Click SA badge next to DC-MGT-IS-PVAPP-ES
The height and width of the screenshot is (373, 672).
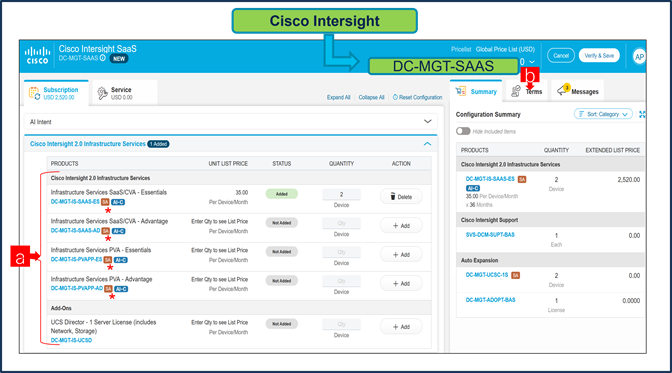coord(108,260)
